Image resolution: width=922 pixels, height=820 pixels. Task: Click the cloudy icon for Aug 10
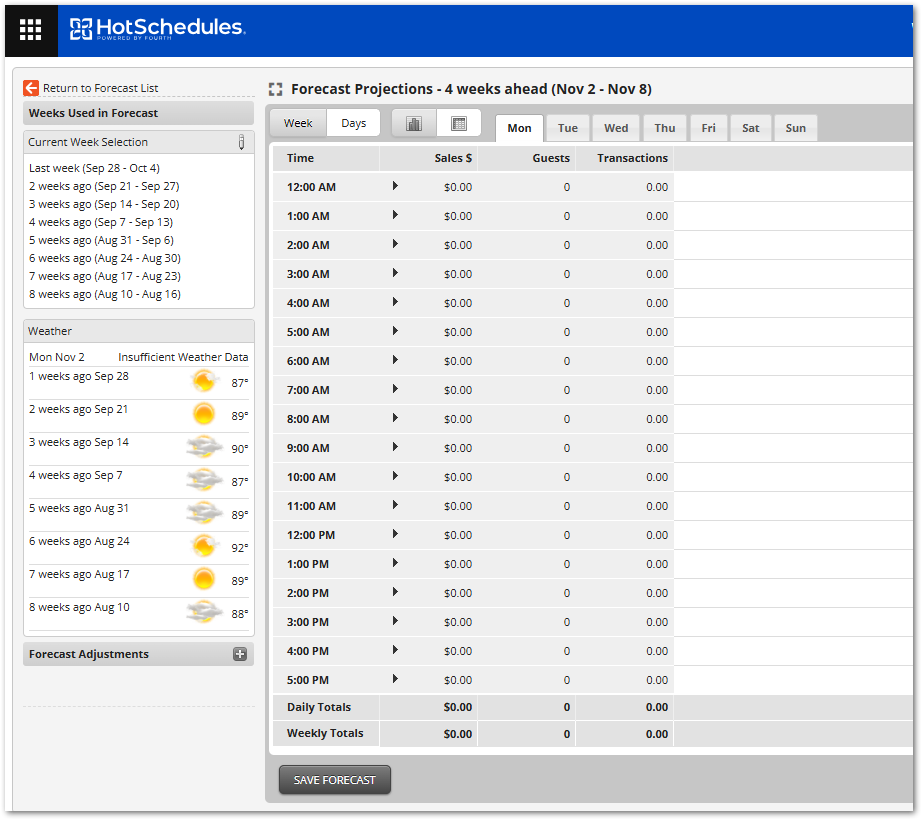pos(204,612)
